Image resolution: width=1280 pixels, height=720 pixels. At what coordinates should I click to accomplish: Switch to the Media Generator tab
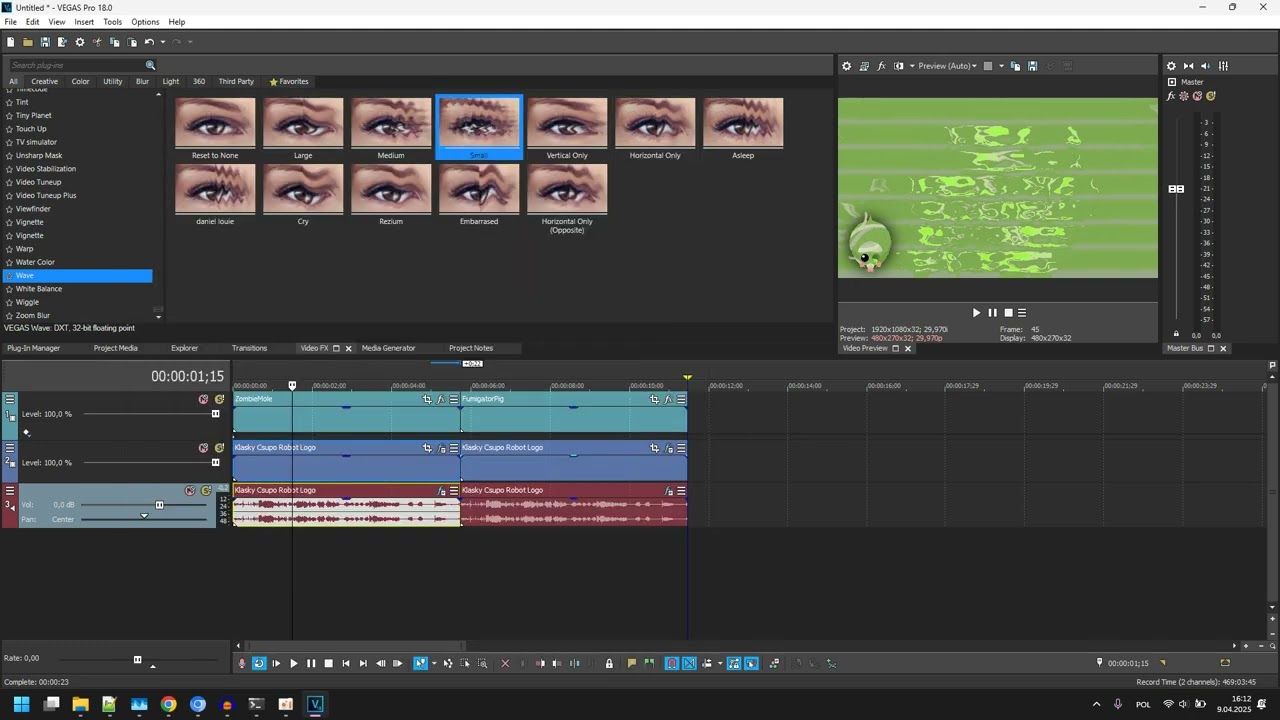click(x=388, y=348)
